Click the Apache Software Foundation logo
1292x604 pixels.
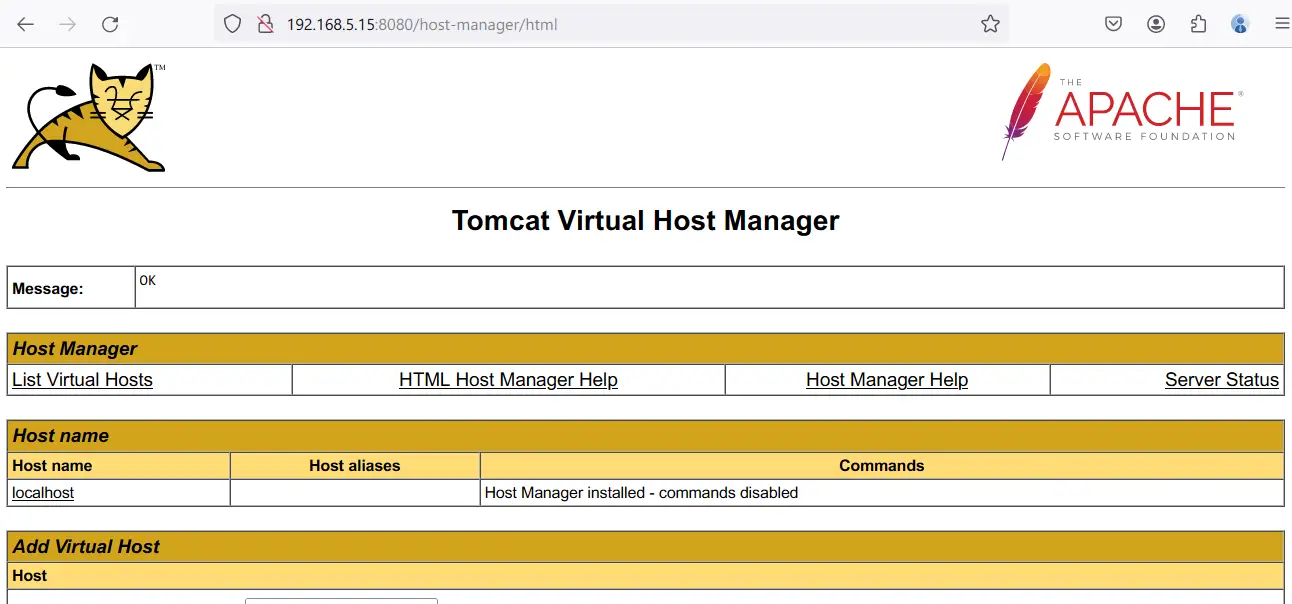(x=1122, y=111)
